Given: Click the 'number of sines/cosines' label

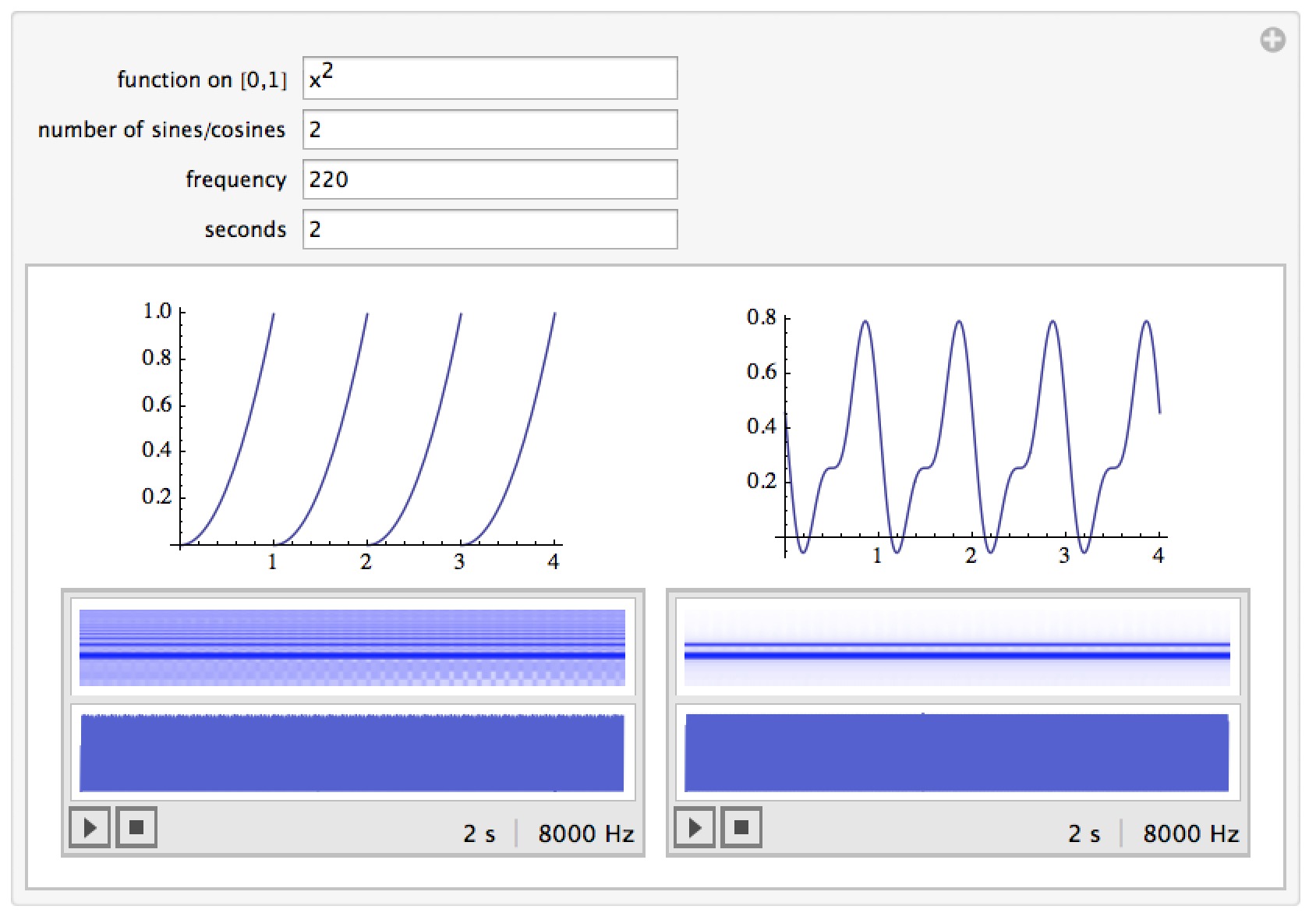Looking at the screenshot, I should coord(161,129).
